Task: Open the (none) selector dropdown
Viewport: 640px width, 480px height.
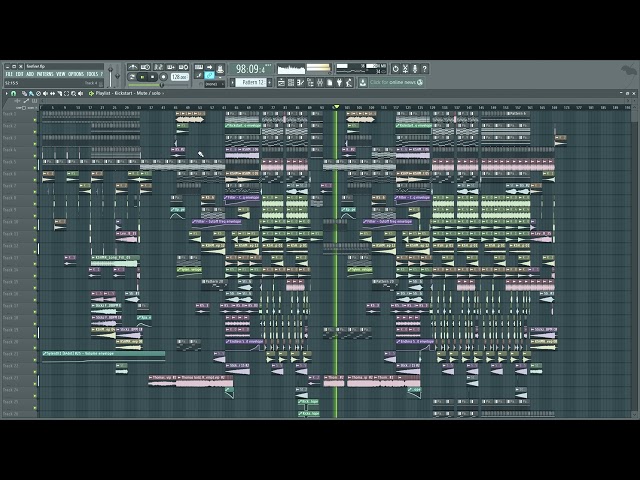Action: point(215,84)
